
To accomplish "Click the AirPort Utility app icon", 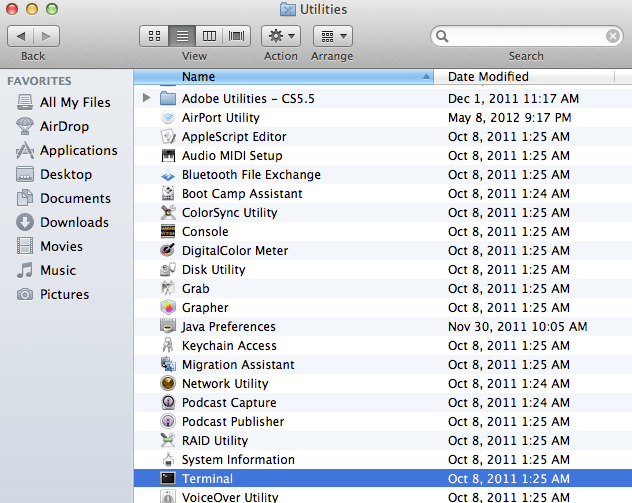I will [x=168, y=118].
